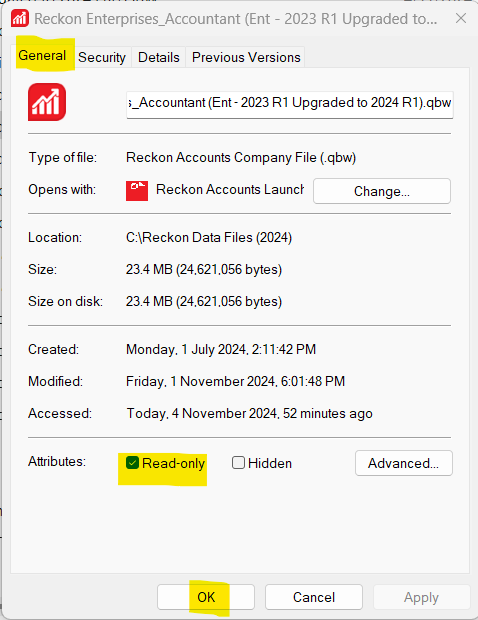
Task: Click the Location path text
Action: (x=209, y=238)
